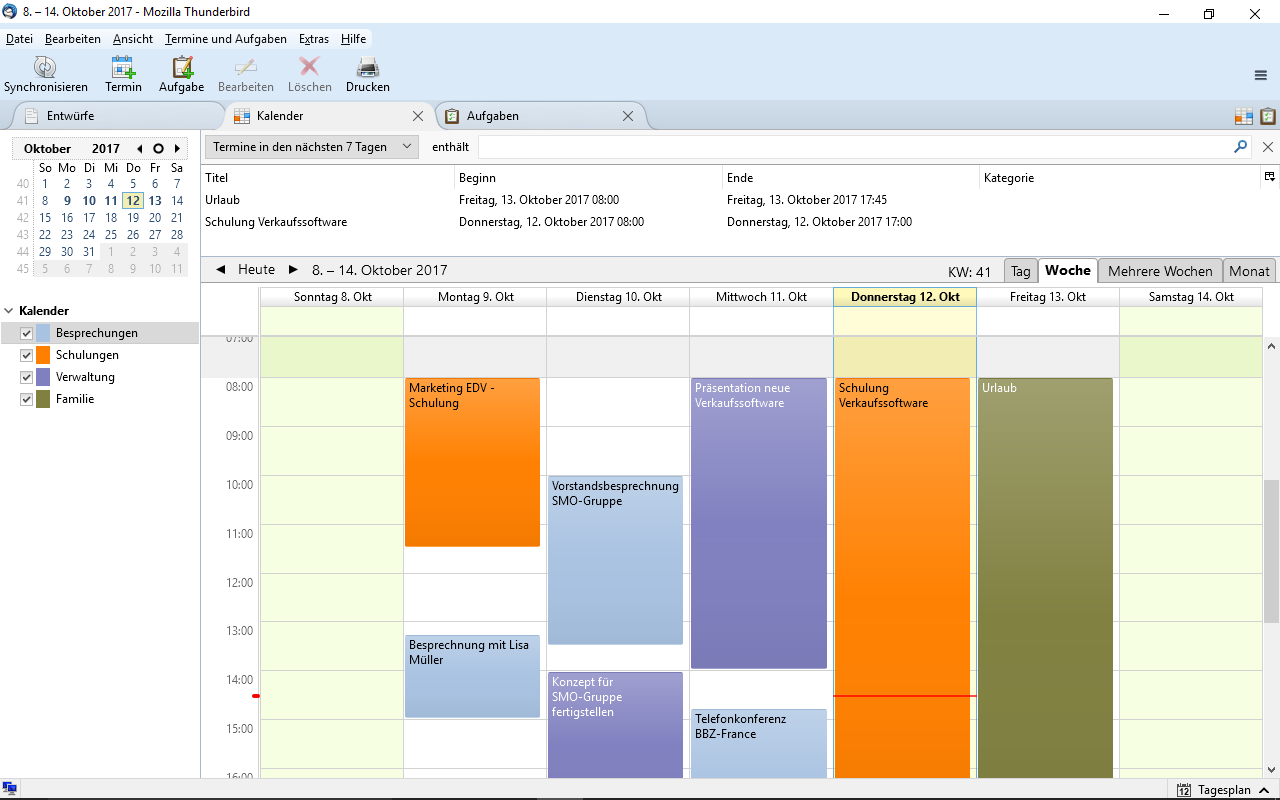Open the Datei menu
The width and height of the screenshot is (1280, 800).
click(19, 39)
